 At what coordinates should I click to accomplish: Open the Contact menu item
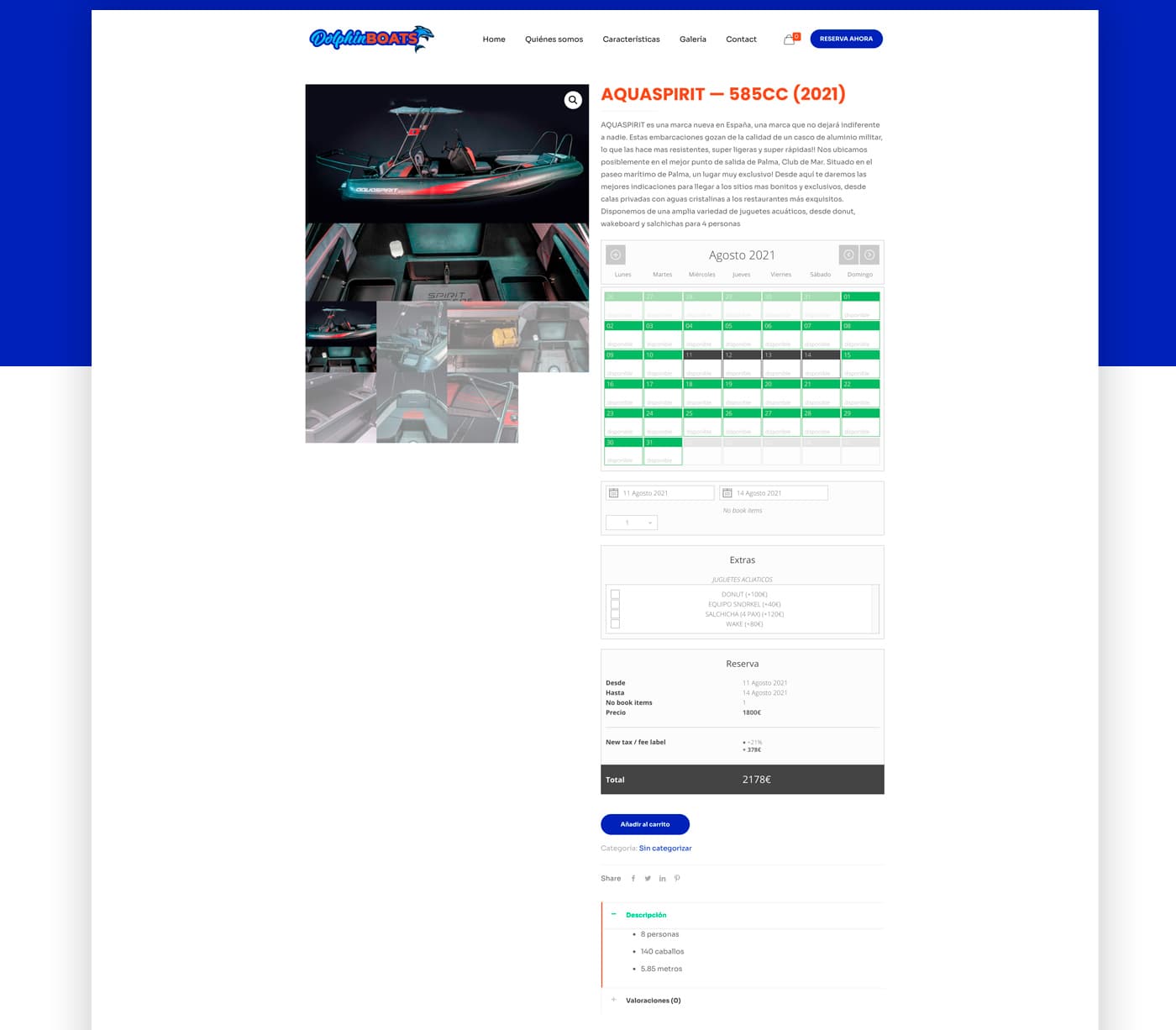click(741, 39)
